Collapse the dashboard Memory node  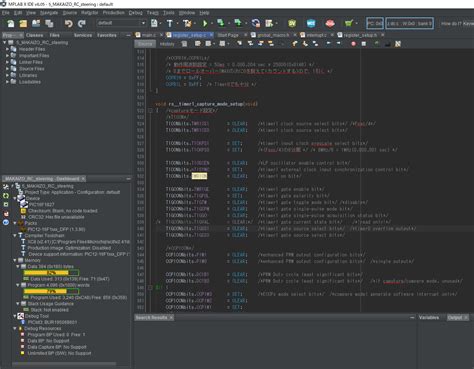(15, 260)
